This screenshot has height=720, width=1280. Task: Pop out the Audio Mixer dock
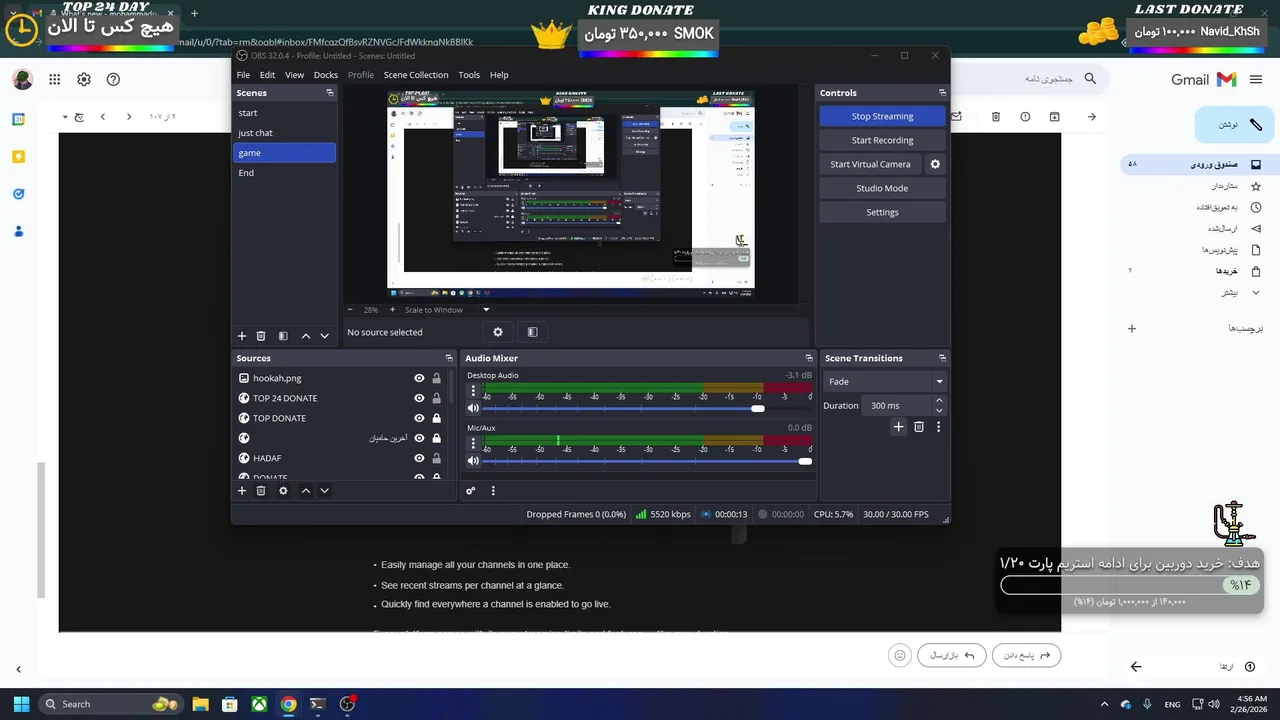(809, 358)
